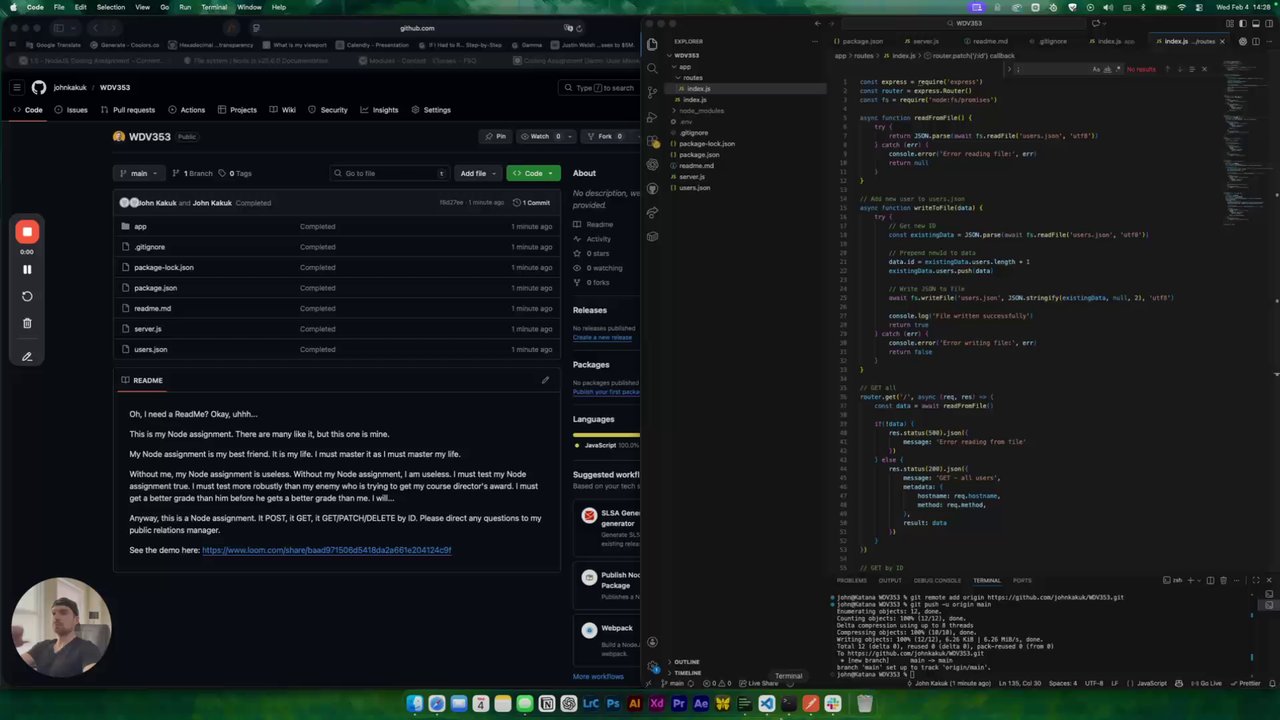Open package-lock.json in GitHub file list
1280x720 pixels.
(164, 267)
